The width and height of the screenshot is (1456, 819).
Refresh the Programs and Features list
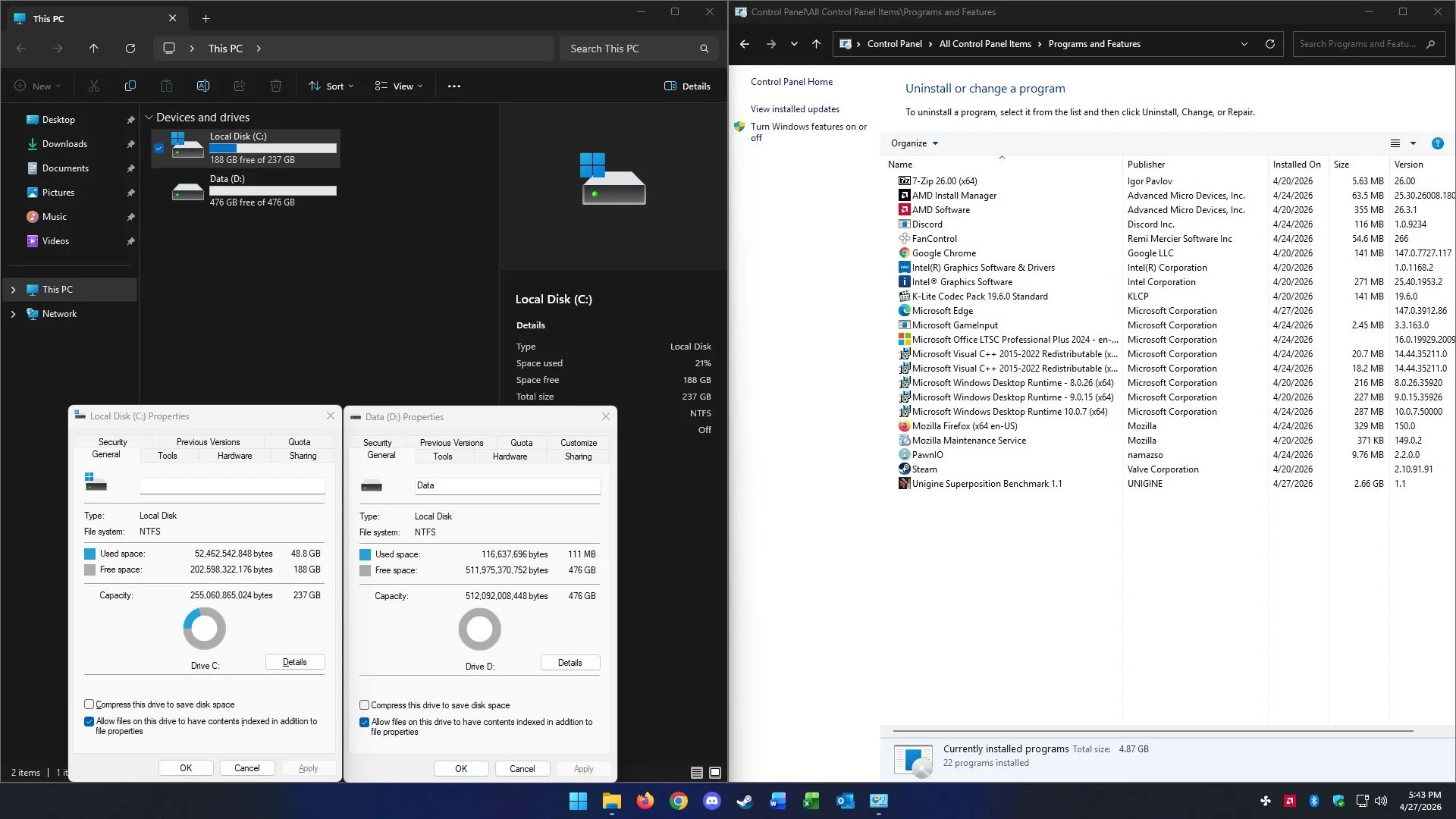coord(1270,44)
